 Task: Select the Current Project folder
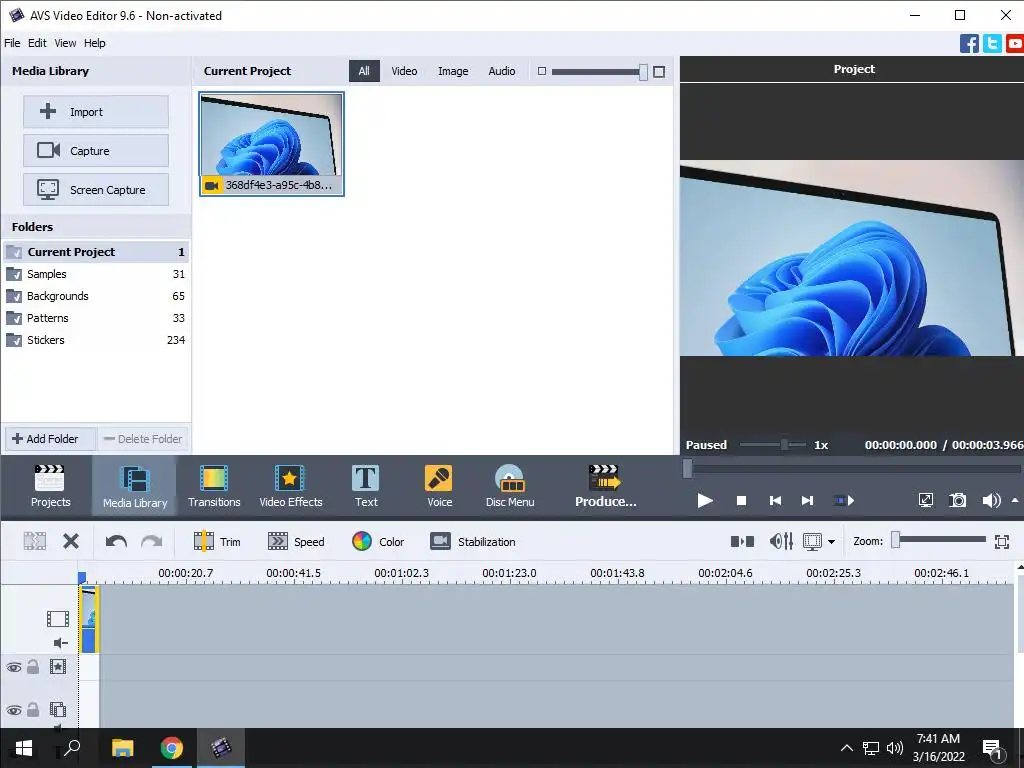(x=96, y=252)
